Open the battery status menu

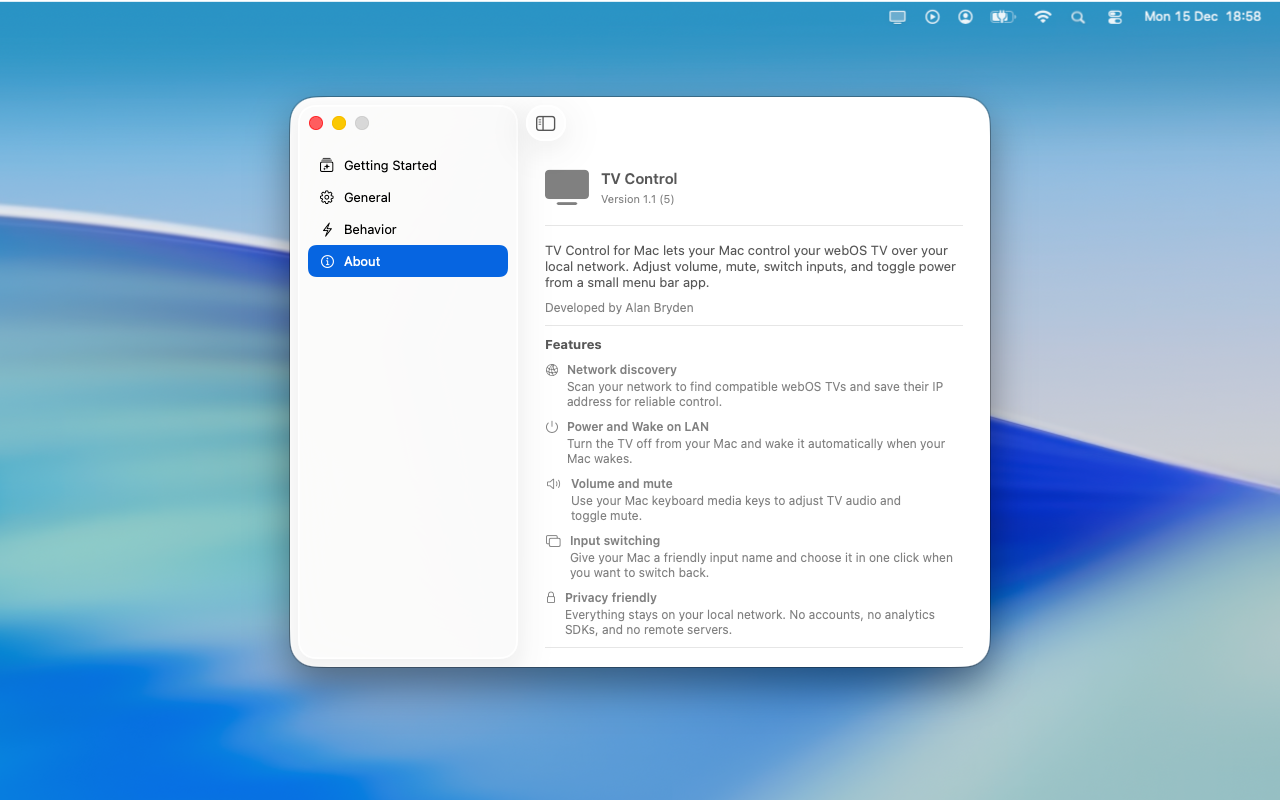tap(1002, 17)
